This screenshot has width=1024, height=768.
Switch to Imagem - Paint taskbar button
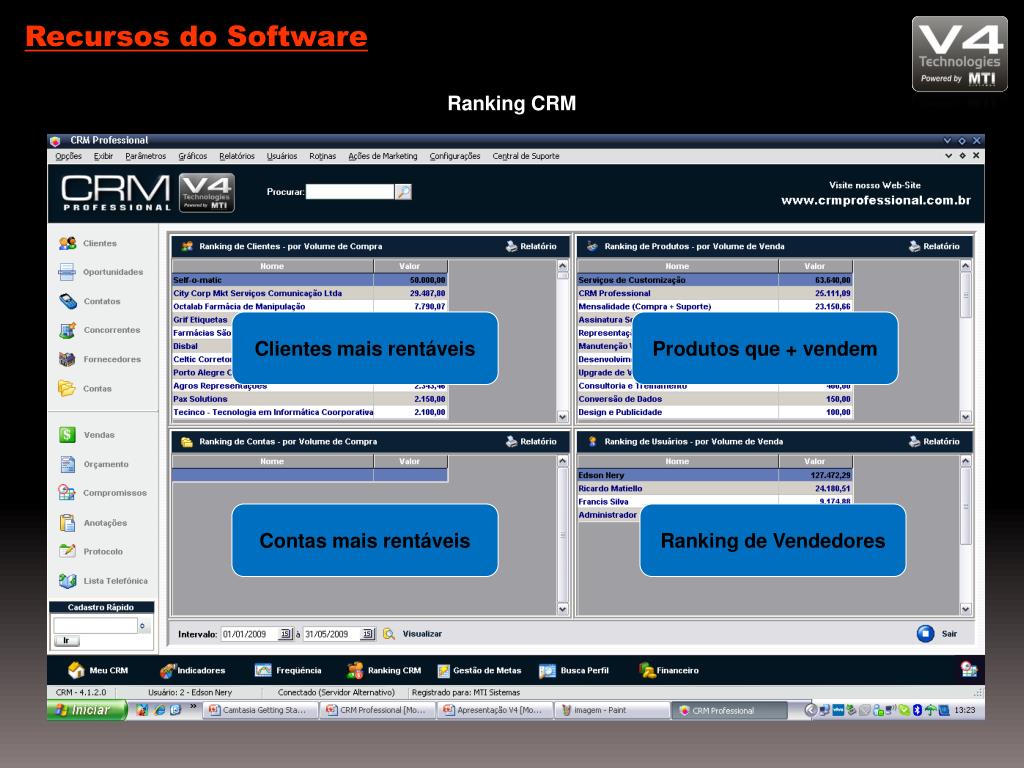coord(611,710)
